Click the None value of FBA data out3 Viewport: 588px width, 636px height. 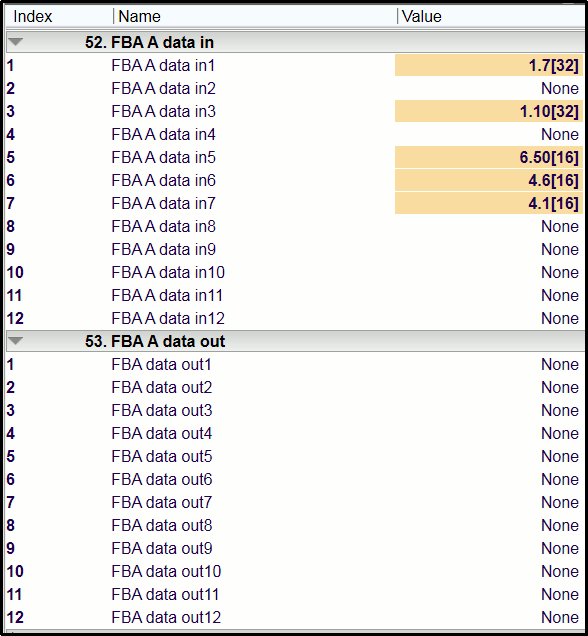[560, 410]
